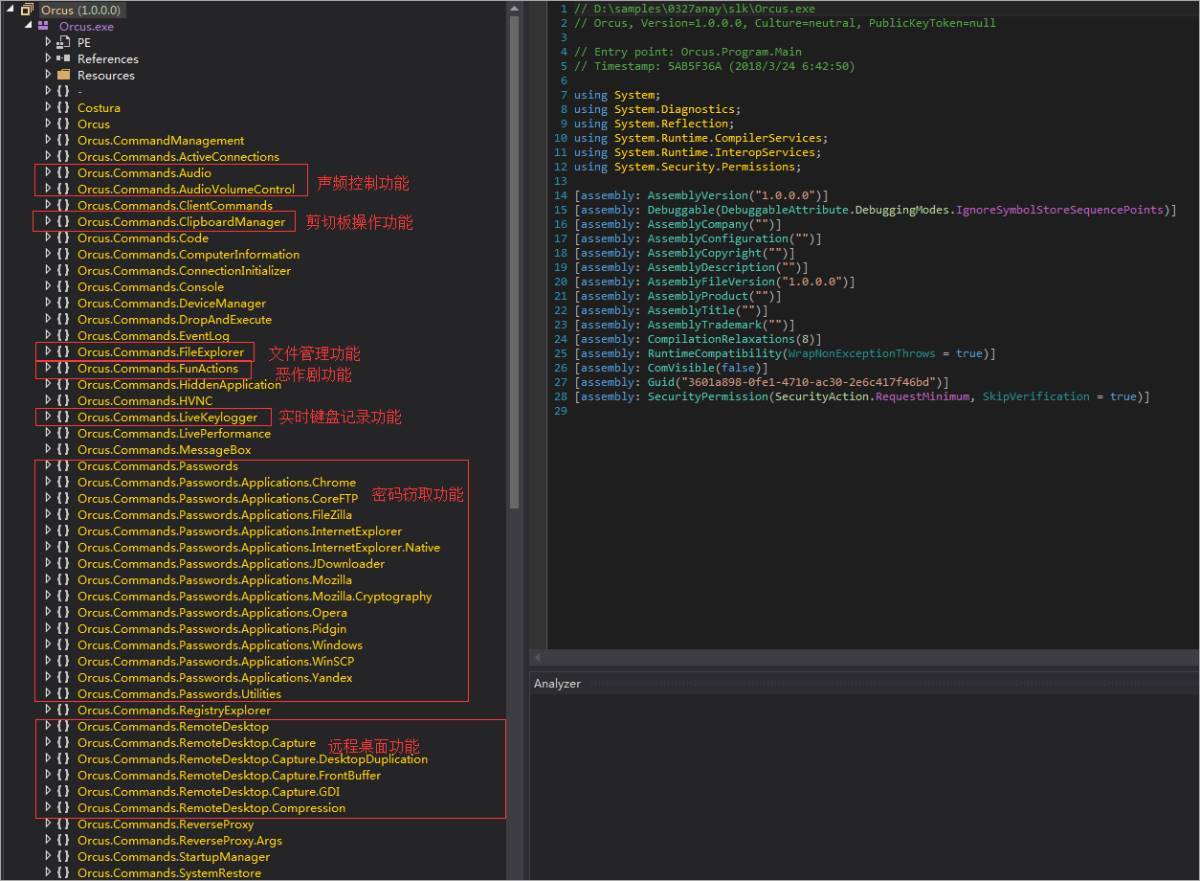This screenshot has height=881, width=1200.
Task: Select Orcus.Commands.StartupManager node
Action: pos(173,857)
